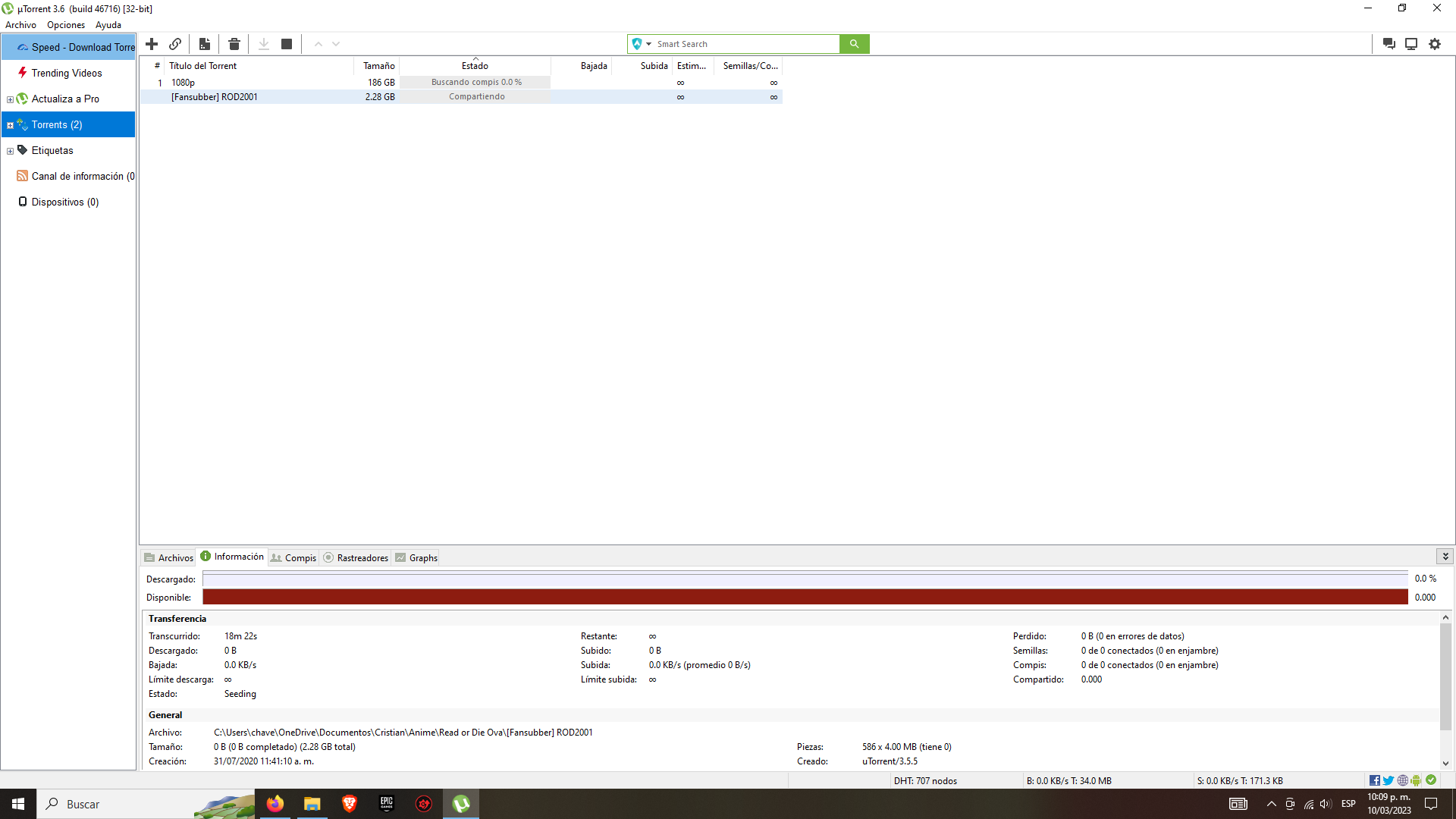The height and width of the screenshot is (819, 1456).
Task: Type in the Smart Search field
Action: [x=746, y=44]
